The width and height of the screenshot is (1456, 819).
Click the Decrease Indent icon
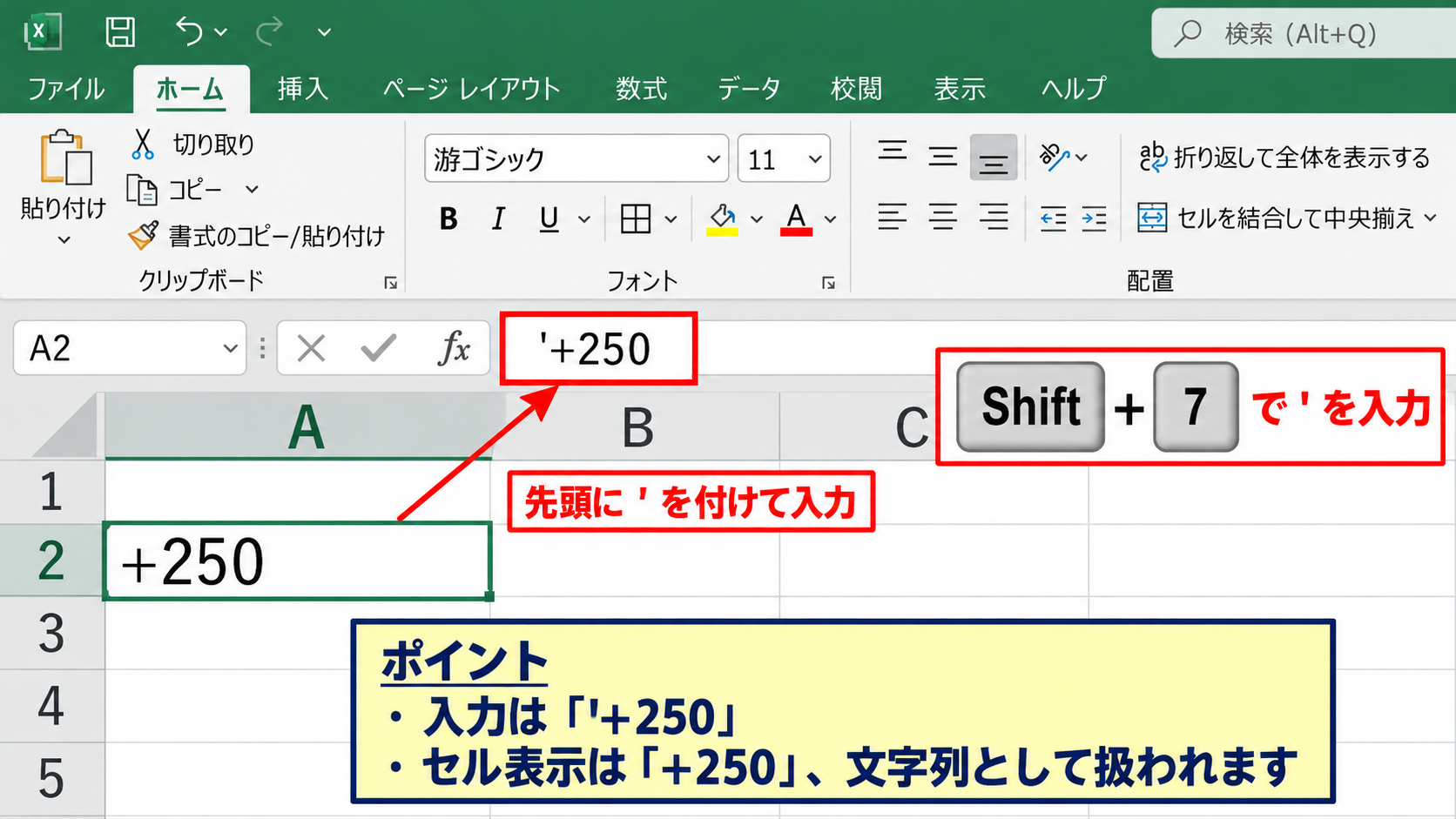pyautogui.click(x=1053, y=218)
